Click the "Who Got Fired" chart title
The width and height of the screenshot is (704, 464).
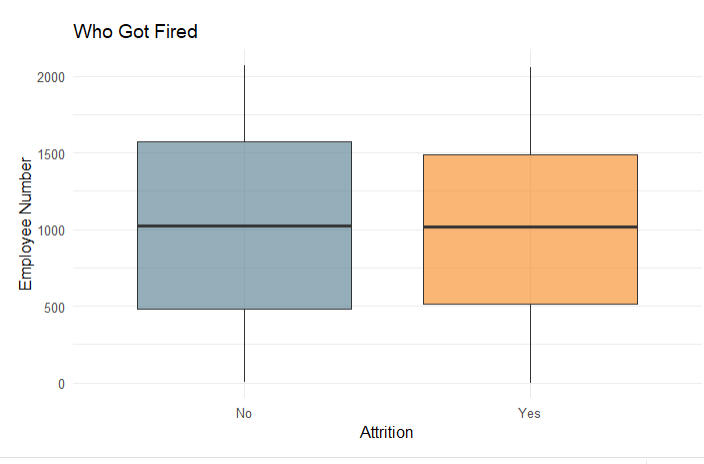click(136, 32)
